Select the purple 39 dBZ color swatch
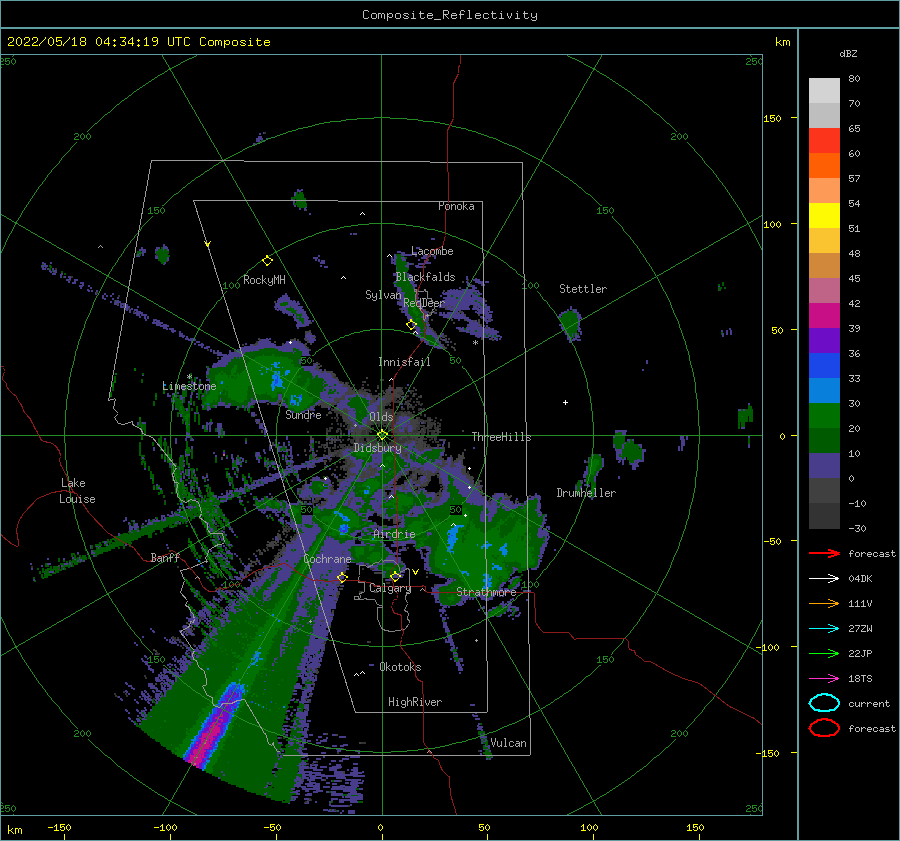The height and width of the screenshot is (841, 900). click(824, 341)
